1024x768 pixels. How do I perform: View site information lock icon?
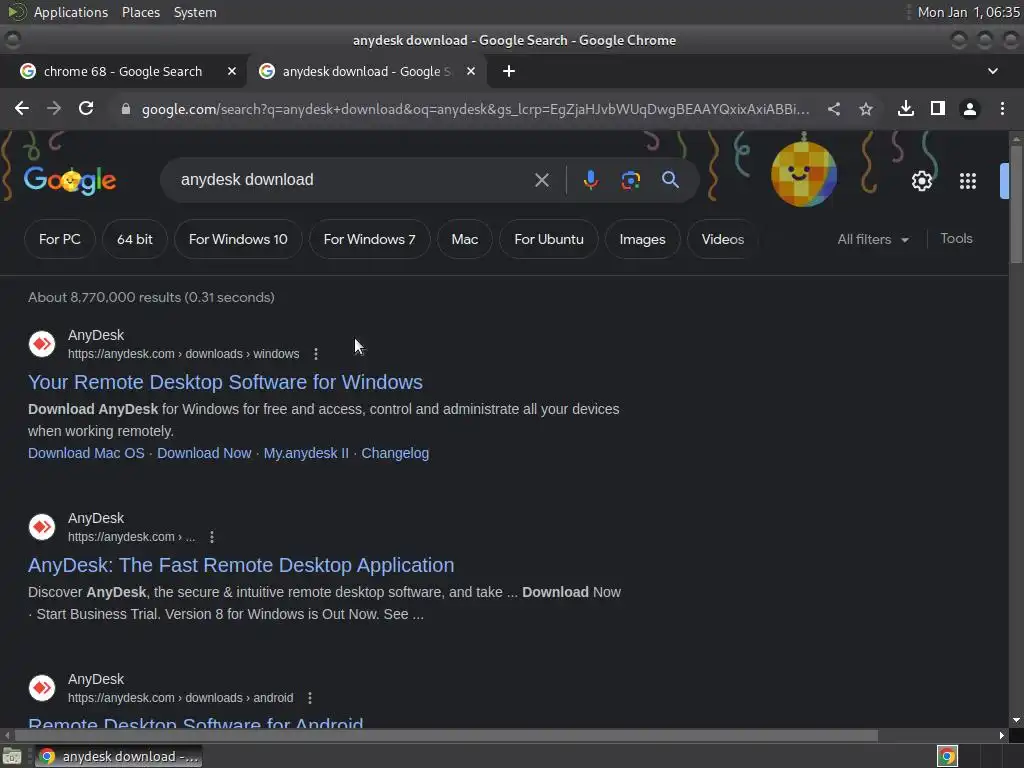[126, 109]
